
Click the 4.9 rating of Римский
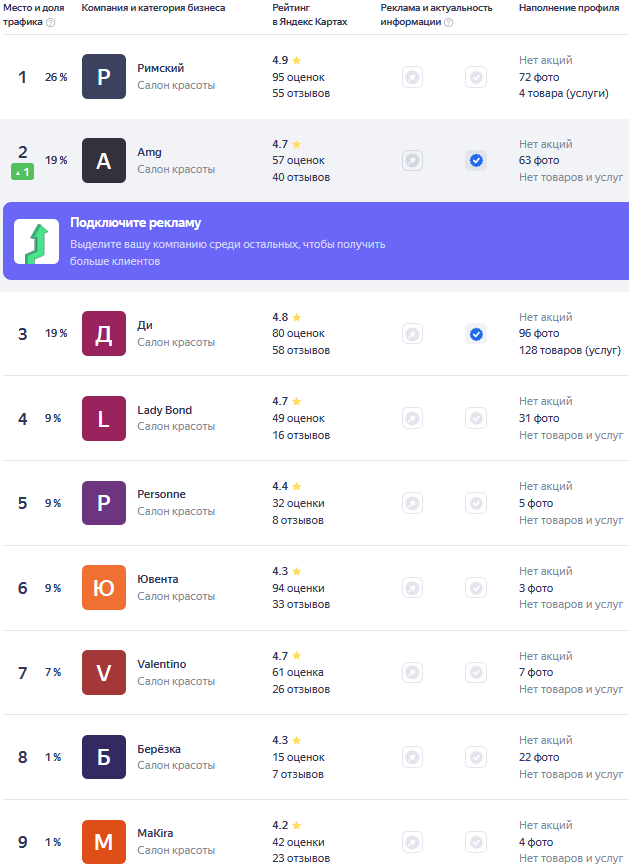tap(280, 60)
